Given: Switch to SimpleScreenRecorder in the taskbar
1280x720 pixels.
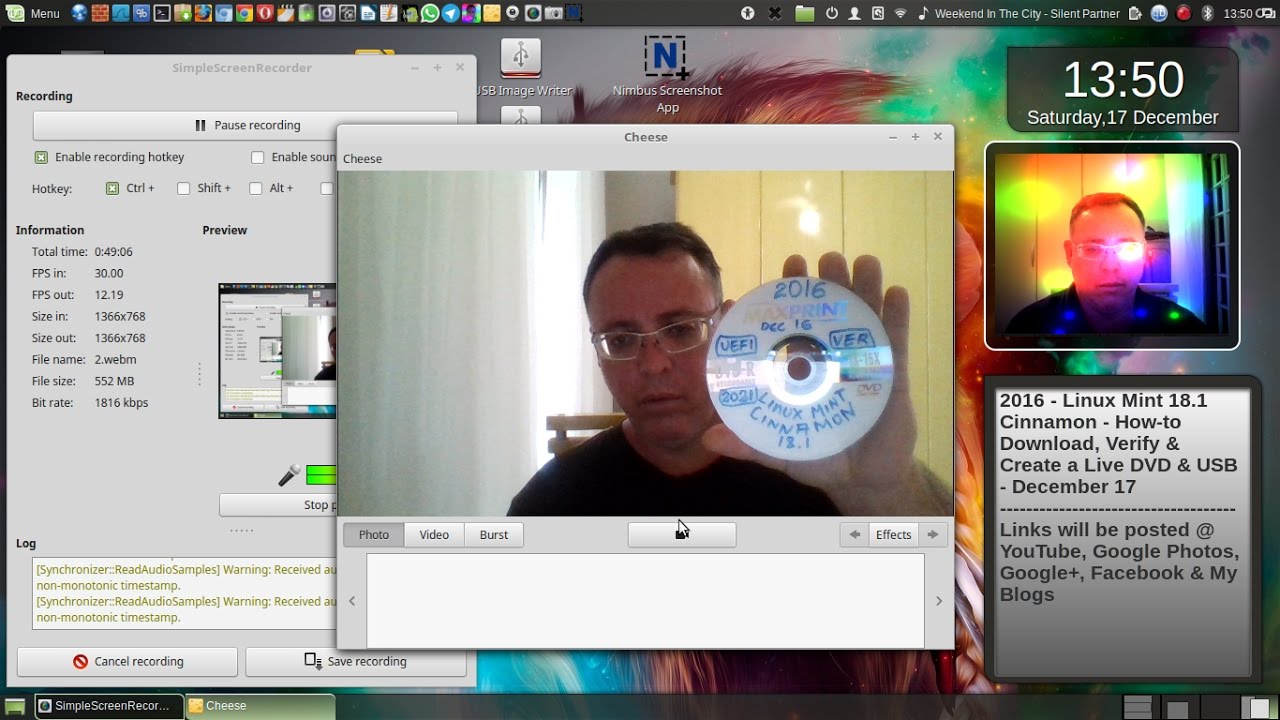Looking at the screenshot, I should tap(109, 706).
